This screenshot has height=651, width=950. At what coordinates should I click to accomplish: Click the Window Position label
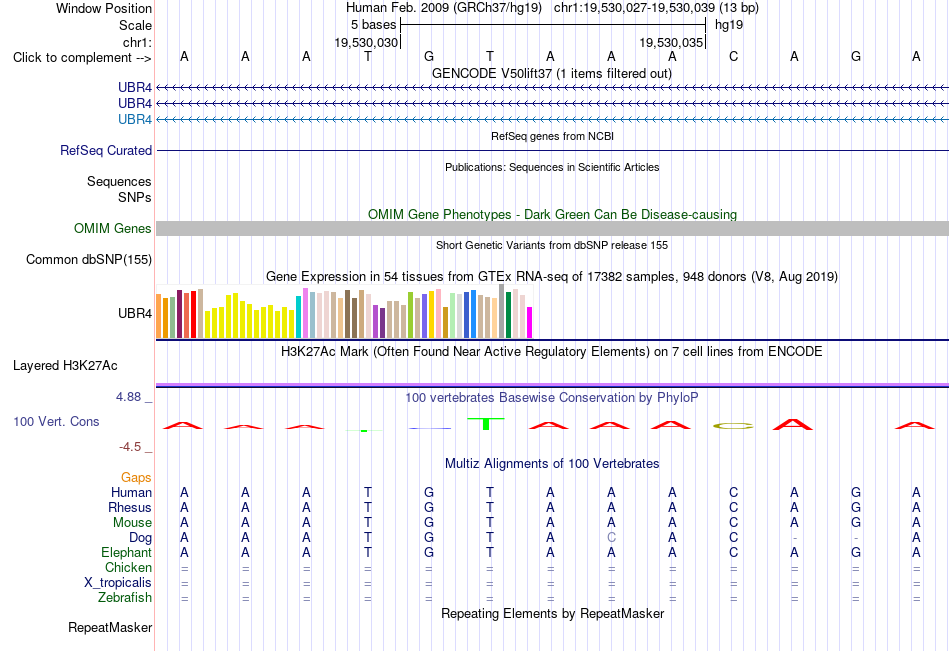coord(104,8)
